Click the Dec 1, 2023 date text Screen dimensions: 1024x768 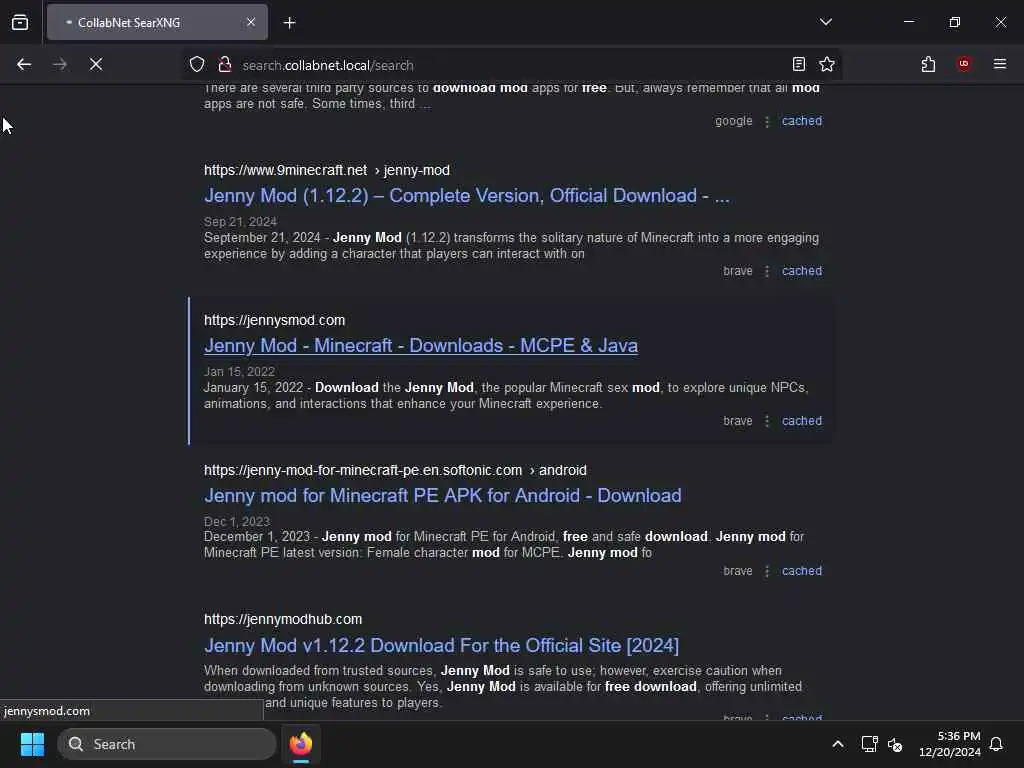[236, 522]
